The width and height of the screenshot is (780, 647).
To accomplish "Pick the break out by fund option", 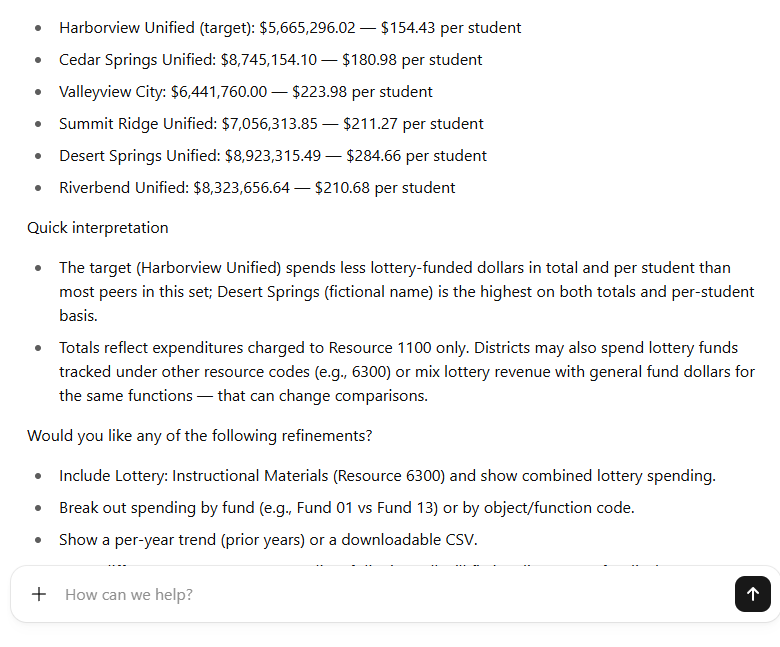I will [346, 508].
